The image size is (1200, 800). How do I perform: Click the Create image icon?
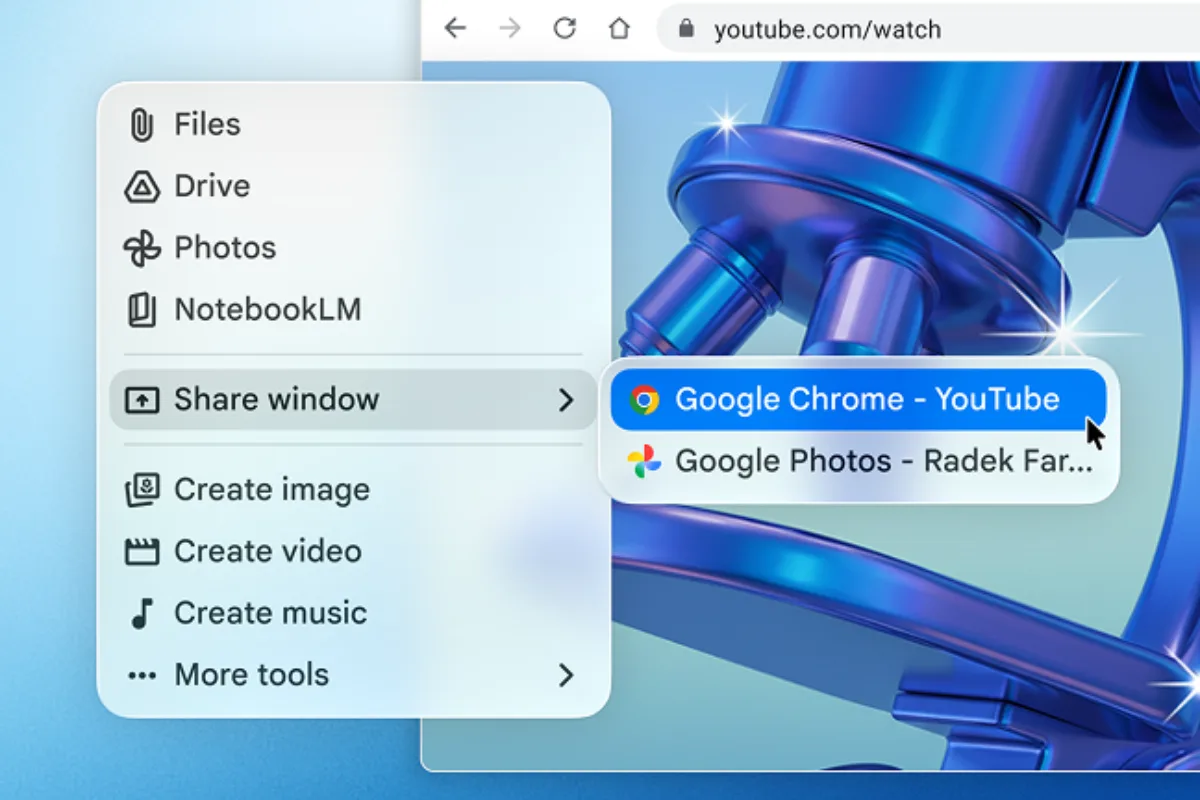click(x=141, y=490)
